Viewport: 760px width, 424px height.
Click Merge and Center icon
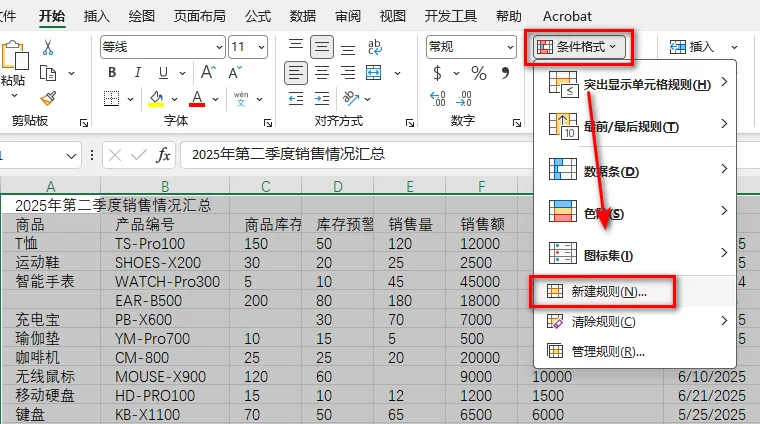[374, 73]
